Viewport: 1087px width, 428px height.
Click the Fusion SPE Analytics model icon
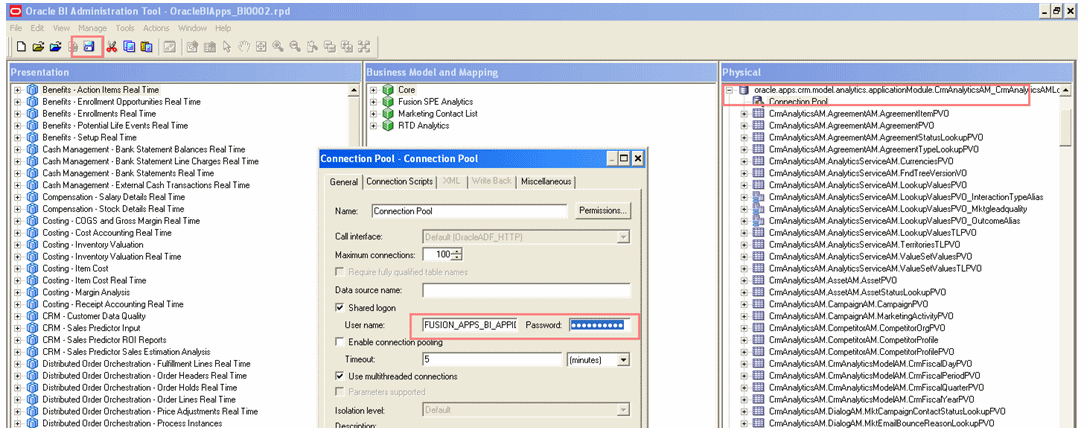tap(388, 102)
